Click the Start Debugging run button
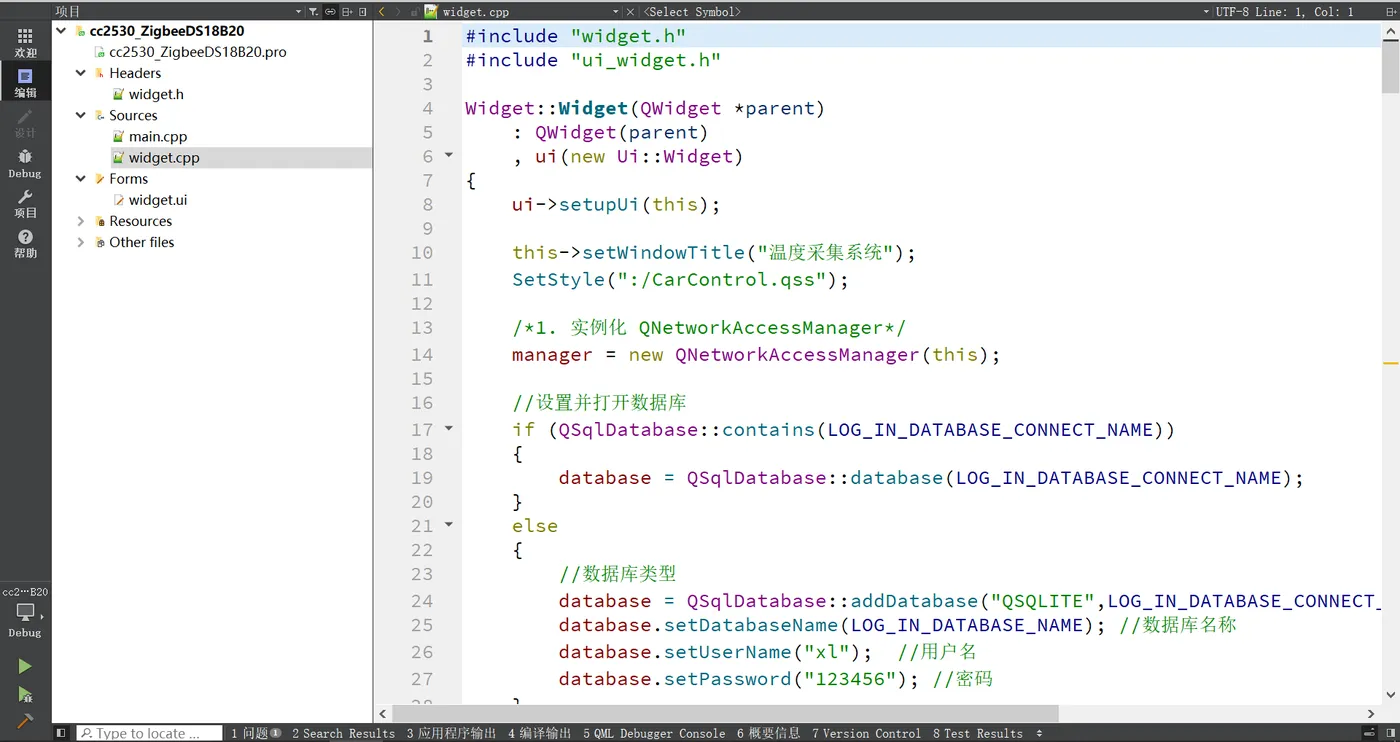Image resolution: width=1400 pixels, height=742 pixels. [x=25, y=694]
